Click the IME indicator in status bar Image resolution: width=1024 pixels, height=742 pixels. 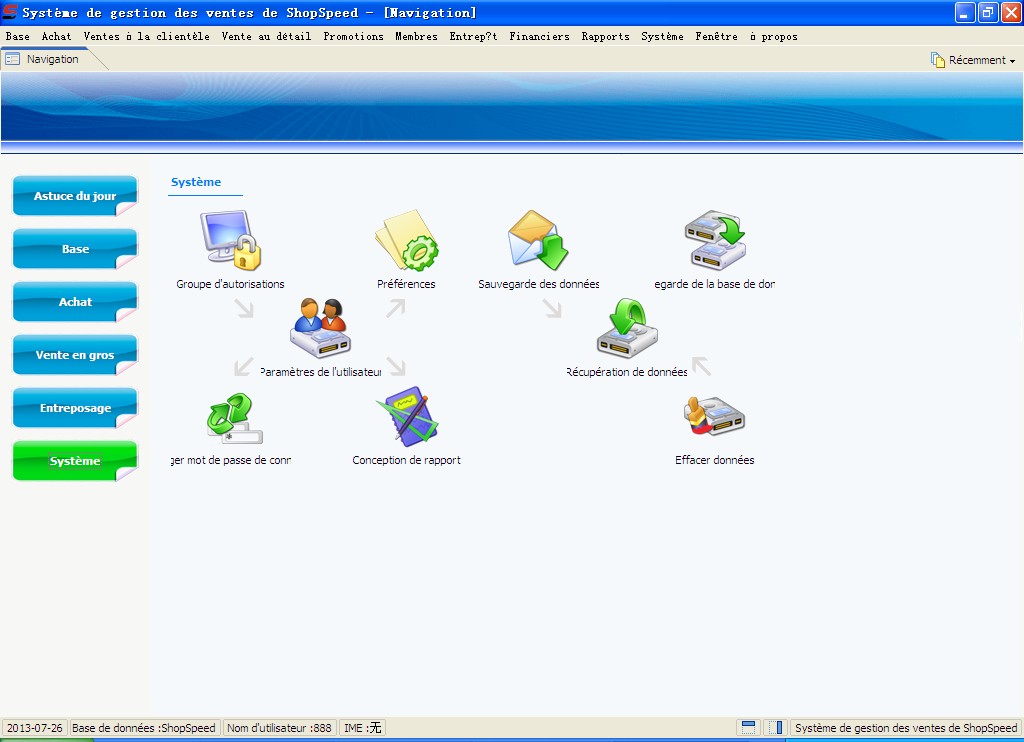[362, 728]
